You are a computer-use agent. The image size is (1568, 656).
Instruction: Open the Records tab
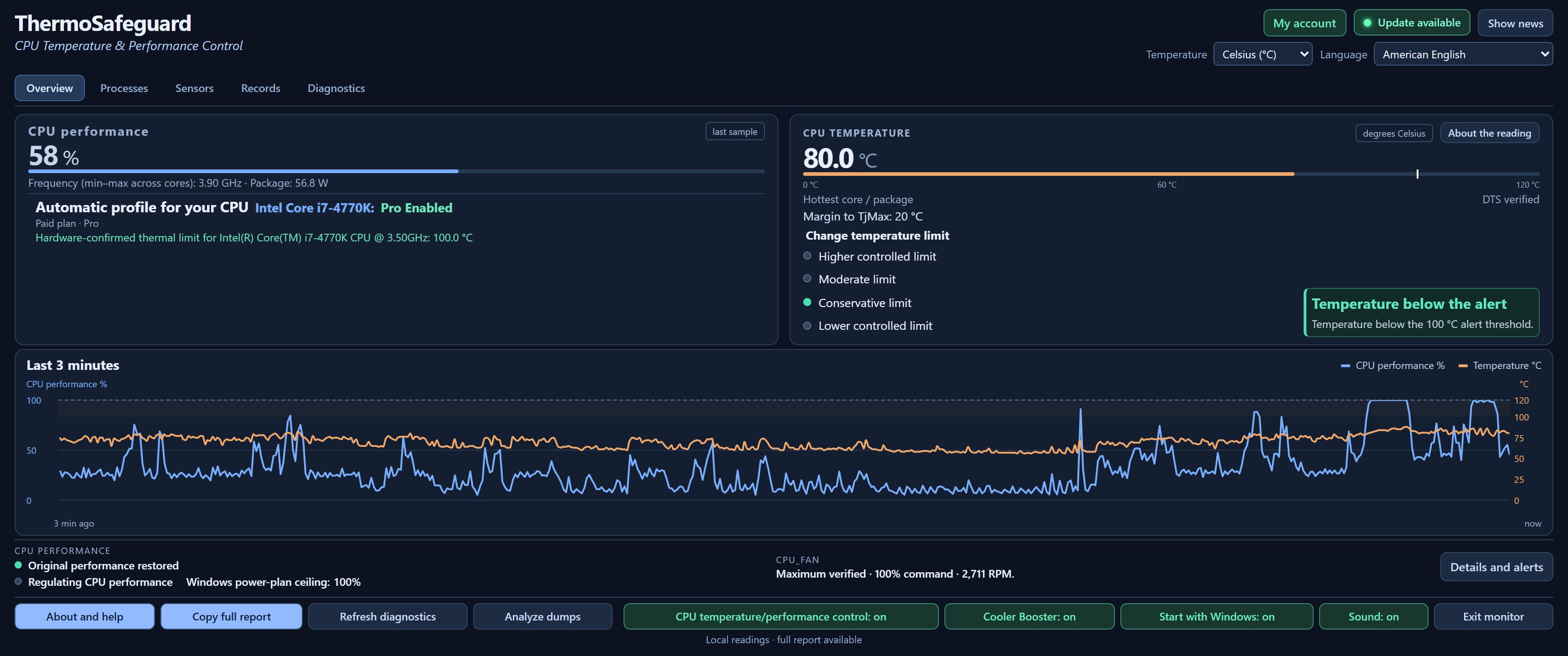coord(261,88)
